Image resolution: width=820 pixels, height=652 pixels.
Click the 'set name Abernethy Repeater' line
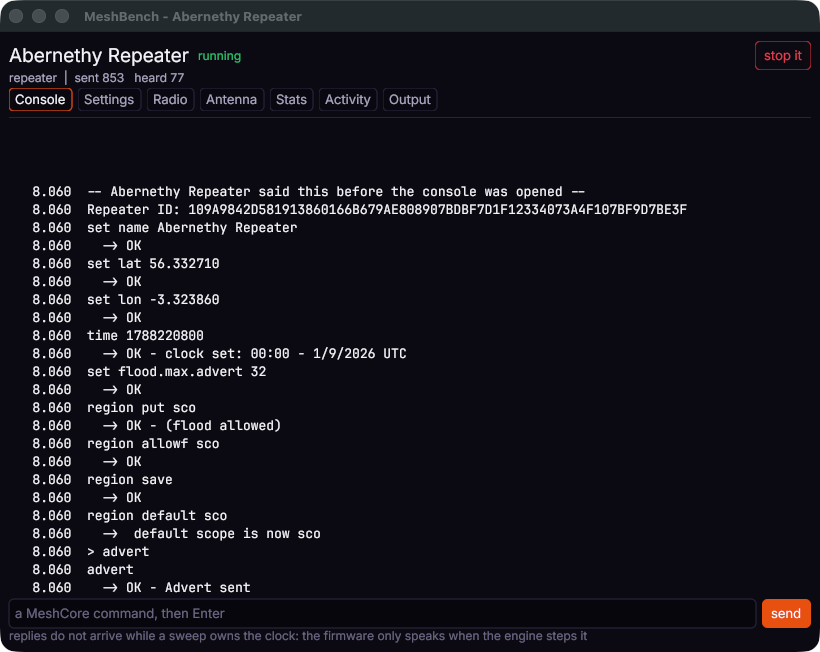[192, 227]
